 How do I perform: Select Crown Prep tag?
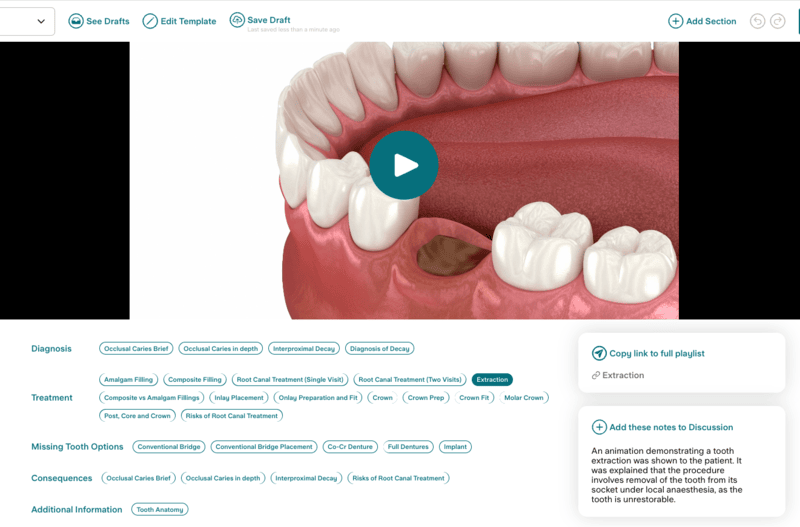[x=426, y=397]
